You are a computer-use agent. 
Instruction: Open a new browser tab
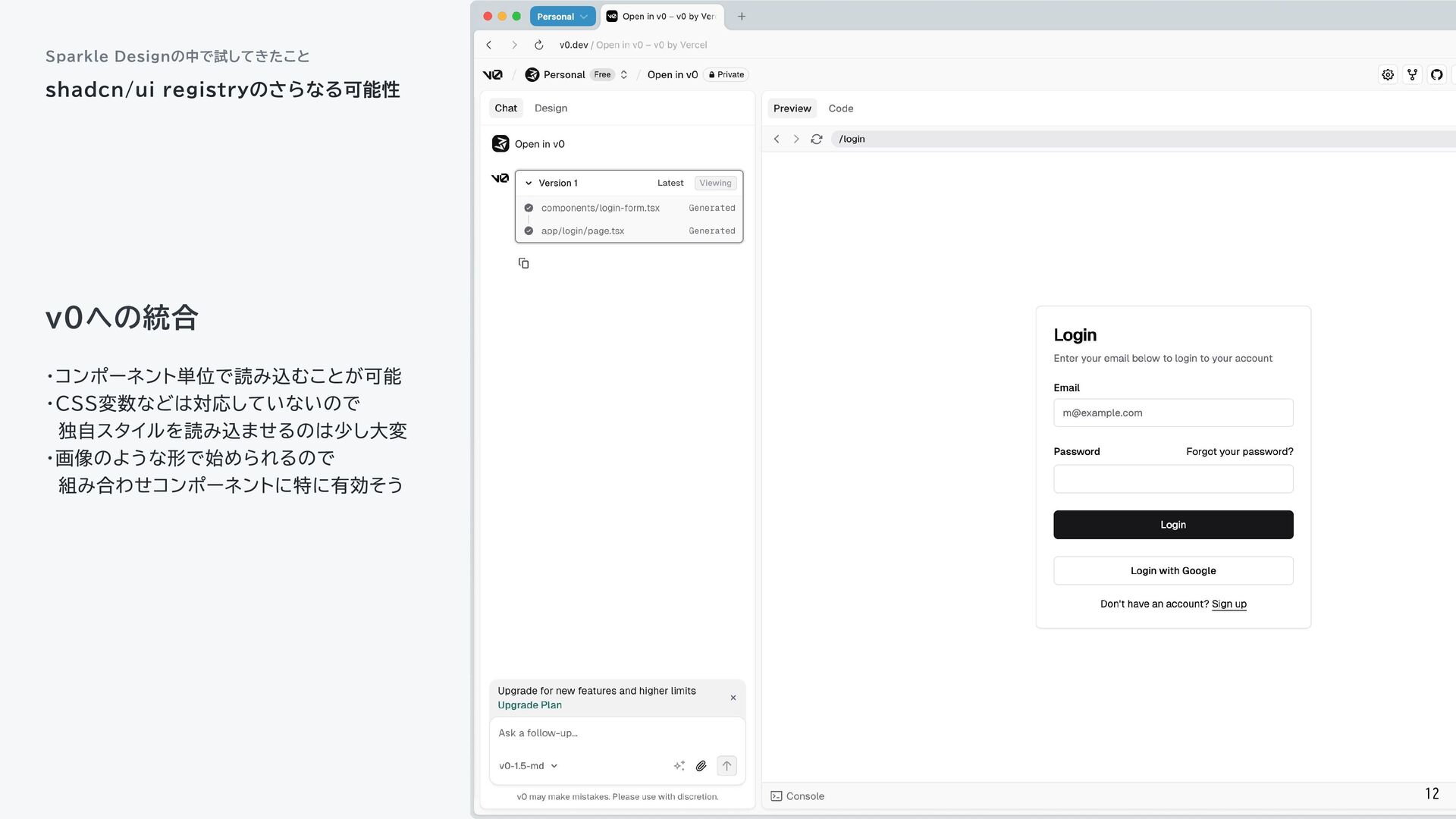point(742,16)
